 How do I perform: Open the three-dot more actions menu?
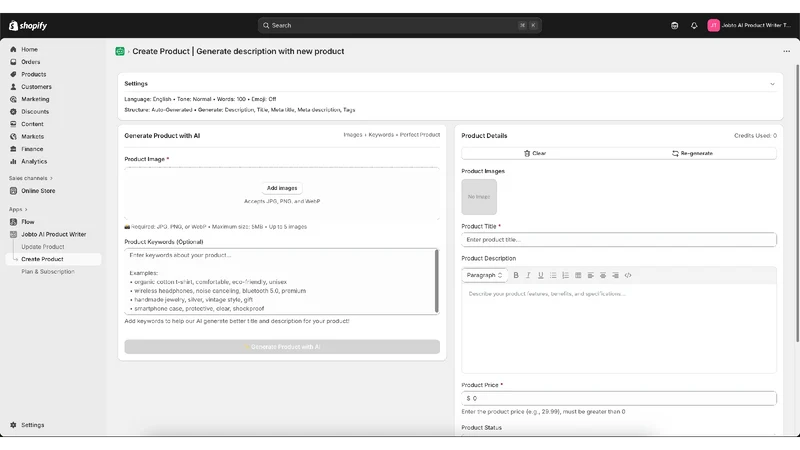[786, 52]
